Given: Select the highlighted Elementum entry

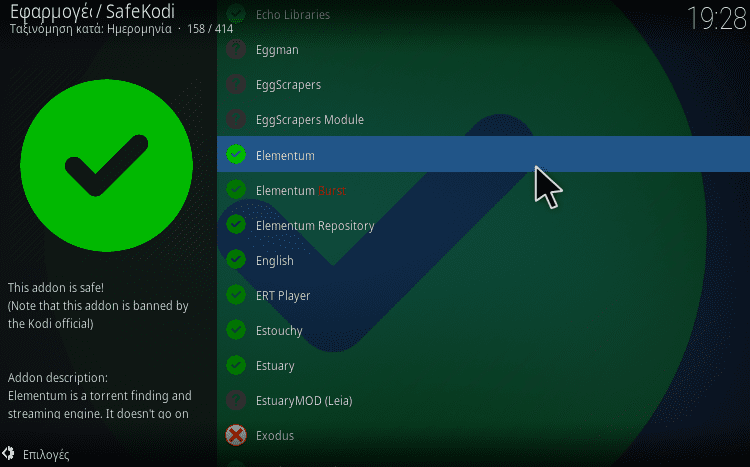Looking at the screenshot, I should click(x=484, y=154).
